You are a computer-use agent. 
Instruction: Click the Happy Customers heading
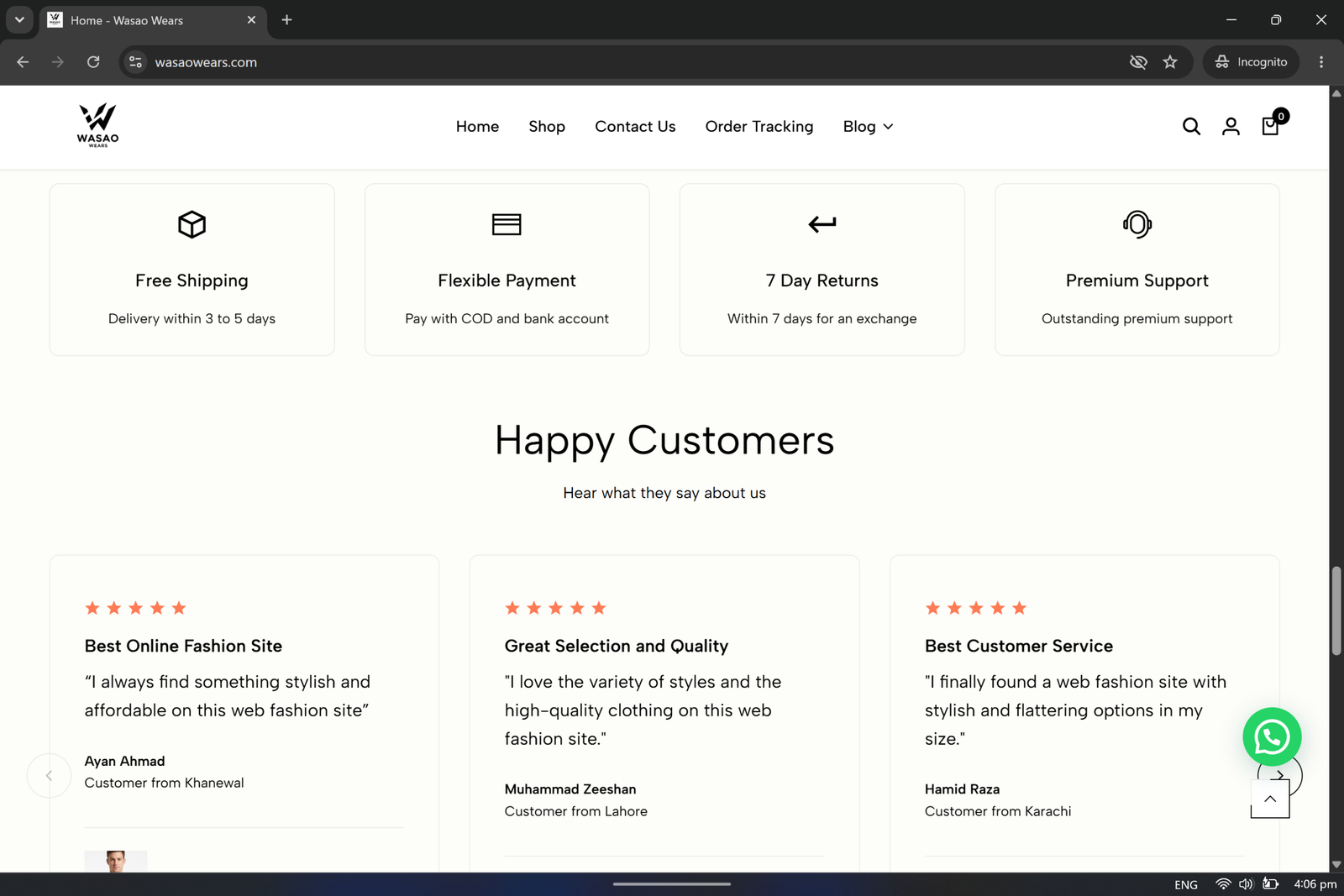tap(664, 440)
